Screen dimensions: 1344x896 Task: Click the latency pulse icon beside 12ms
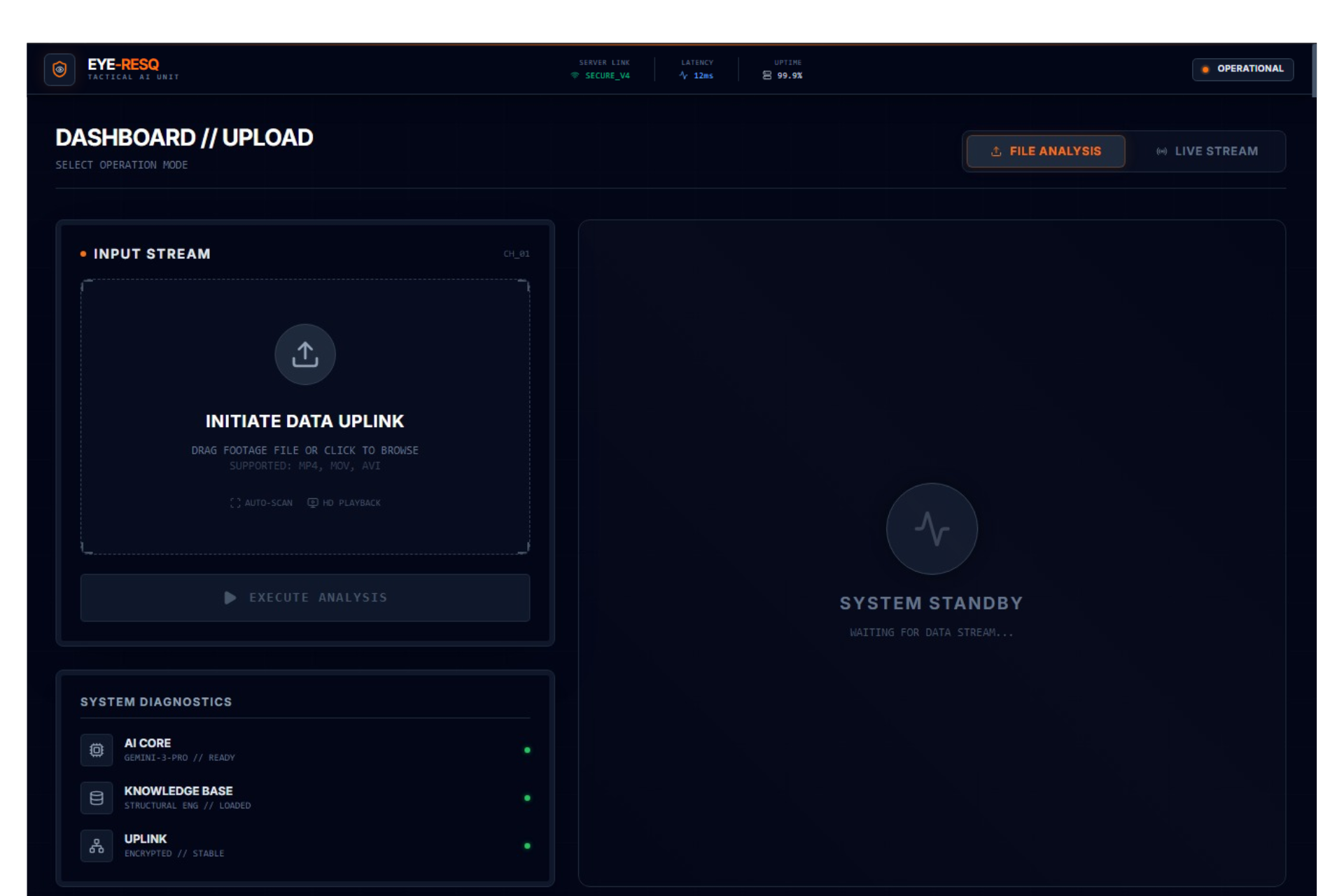683,76
